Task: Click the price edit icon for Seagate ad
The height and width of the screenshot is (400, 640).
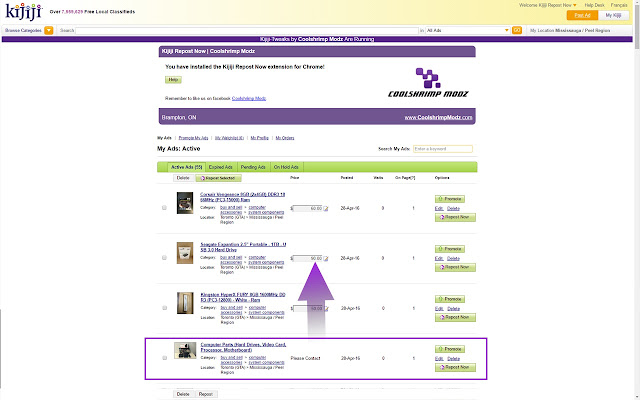Action: point(326,258)
